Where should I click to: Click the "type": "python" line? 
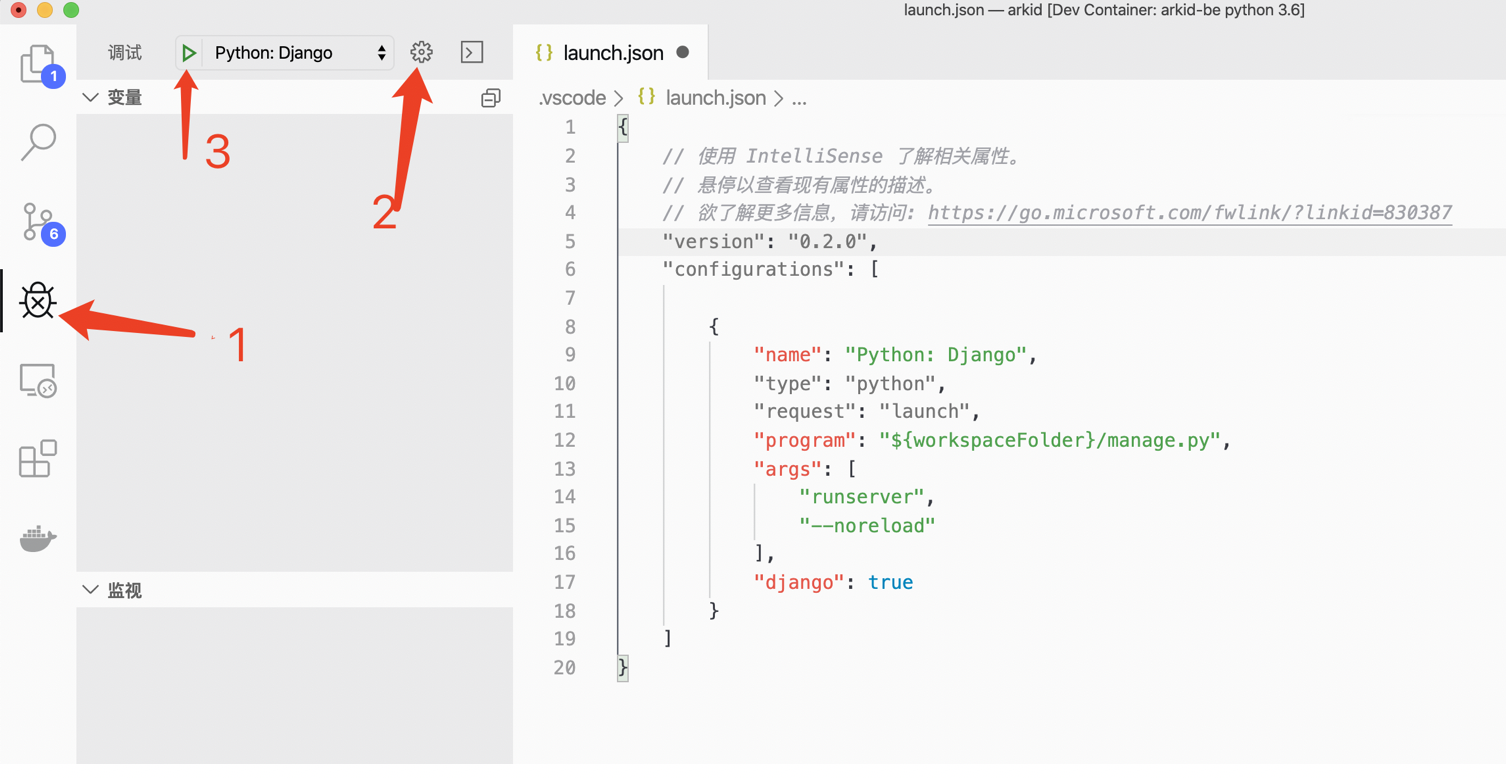tap(850, 383)
